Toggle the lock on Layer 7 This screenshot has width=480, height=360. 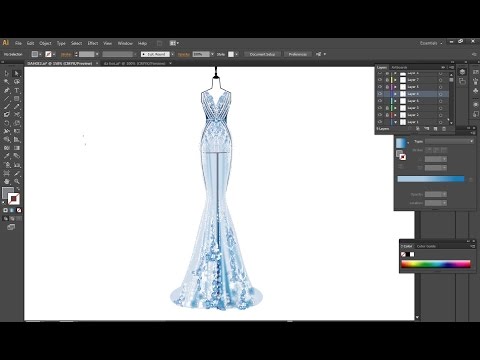(x=387, y=80)
